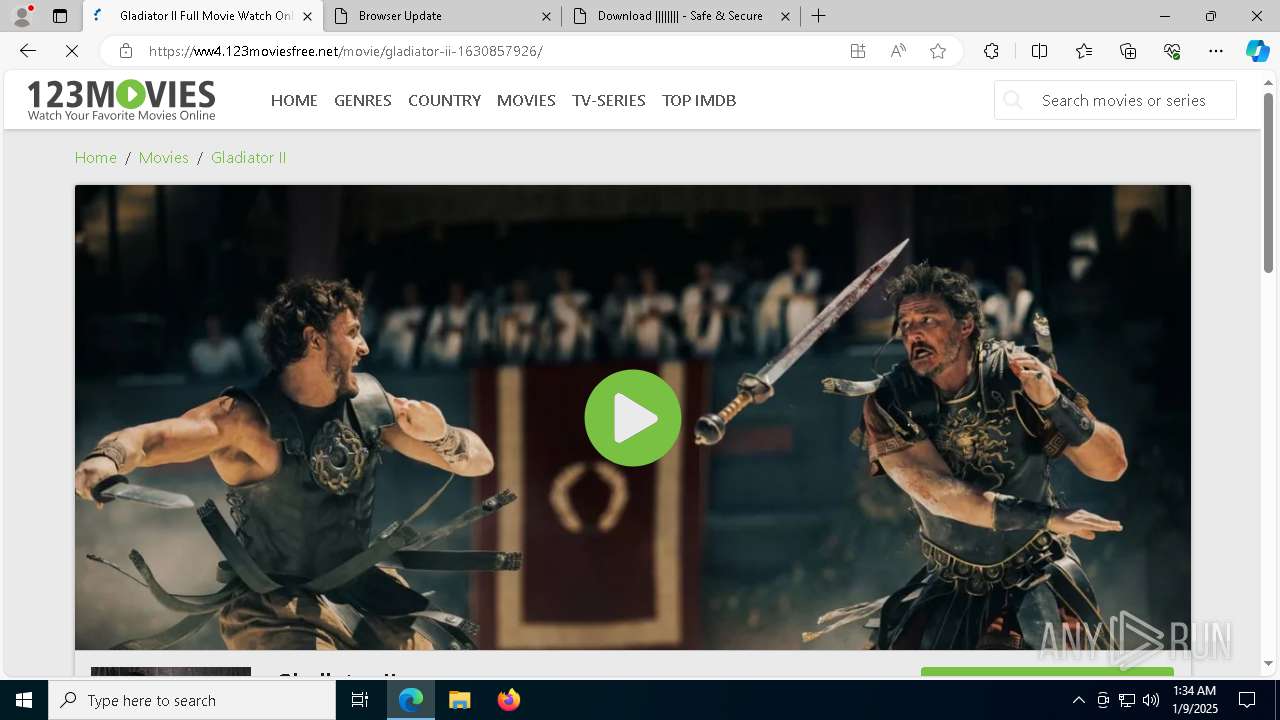Click the page vertical scrollbar thumb

[1268, 183]
